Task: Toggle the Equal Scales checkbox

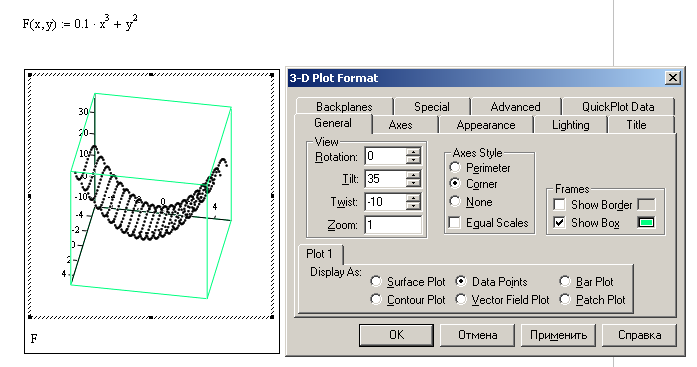Action: click(454, 222)
